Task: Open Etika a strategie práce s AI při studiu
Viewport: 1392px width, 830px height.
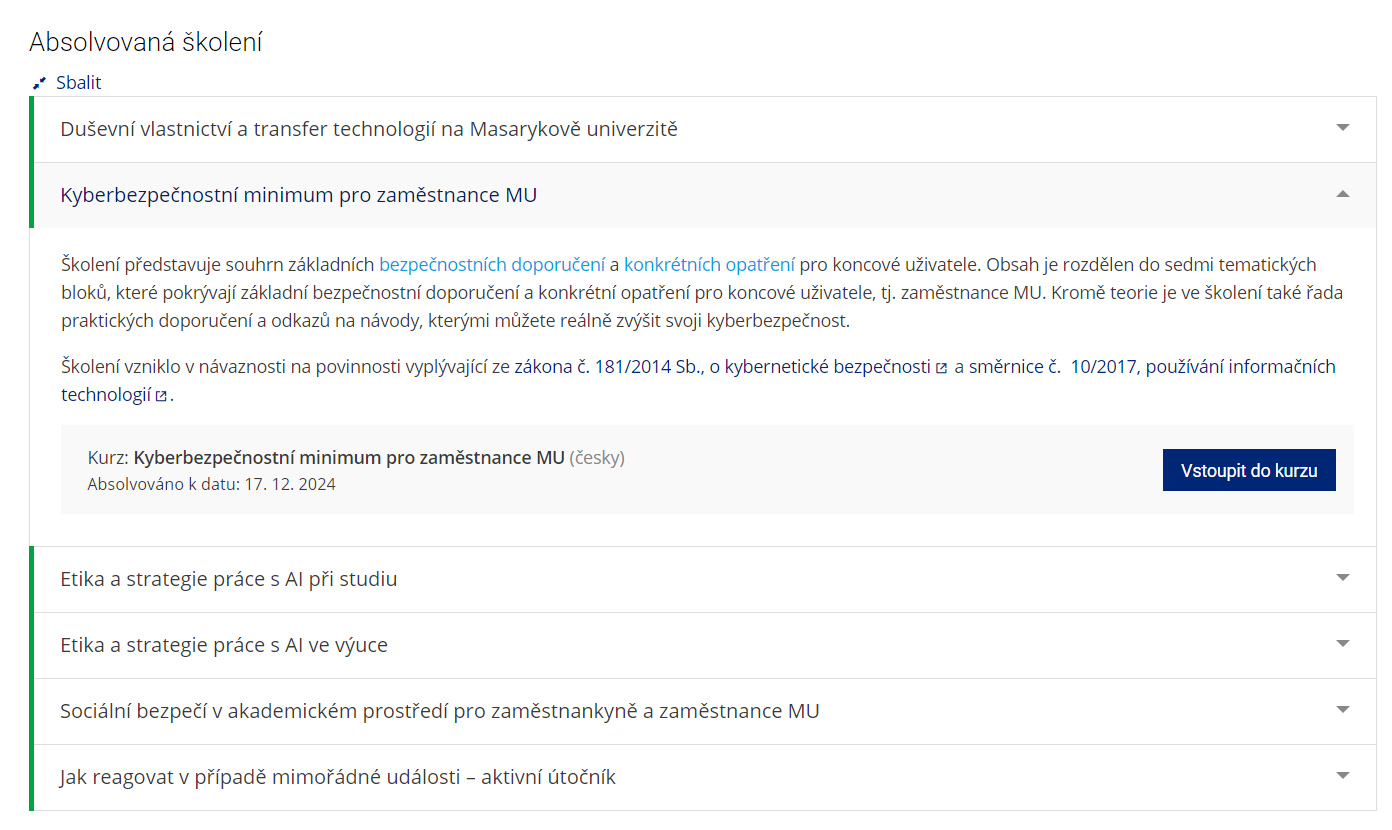Action: click(229, 579)
